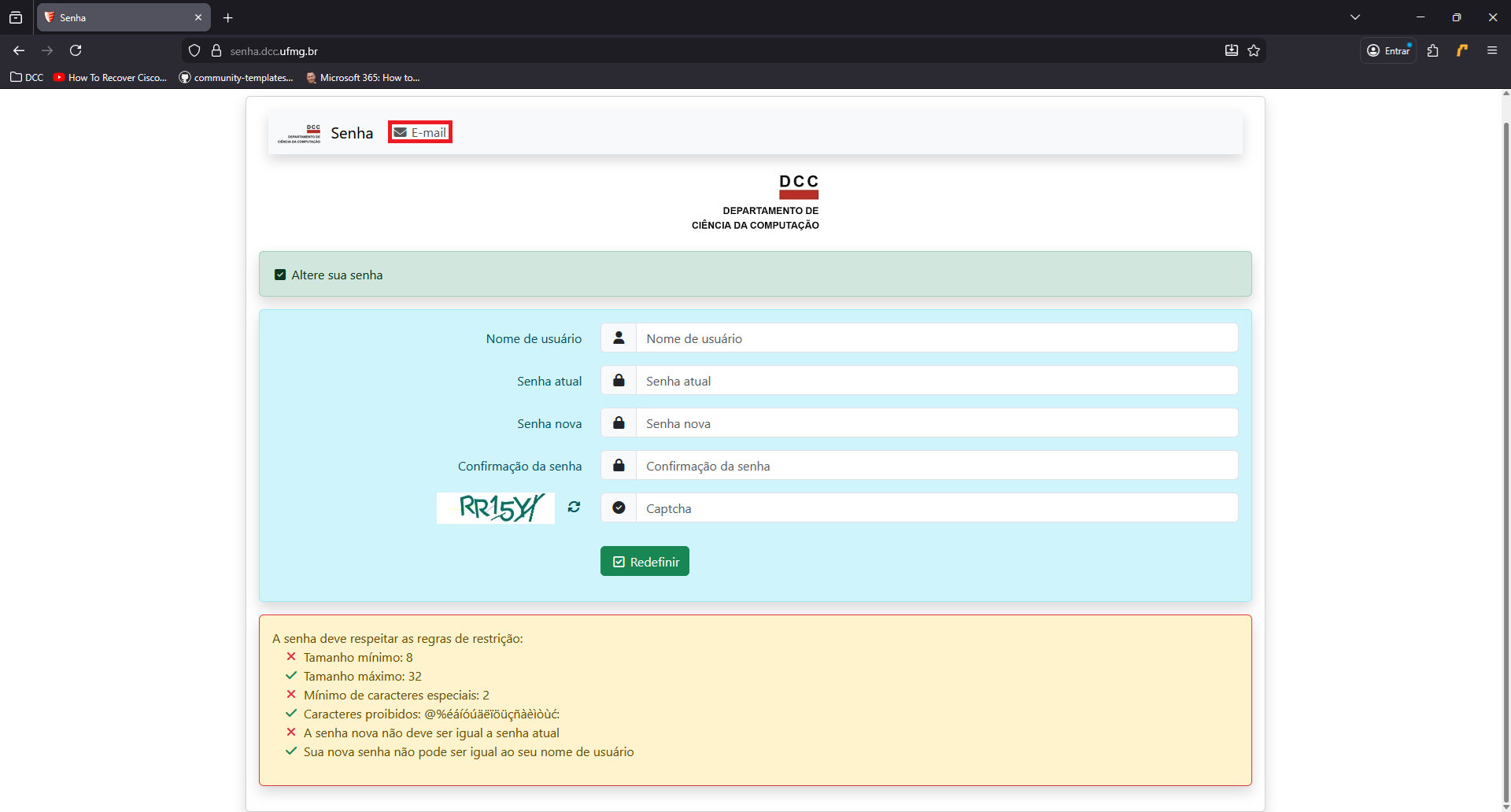Click the browser reload page icon

(x=76, y=51)
